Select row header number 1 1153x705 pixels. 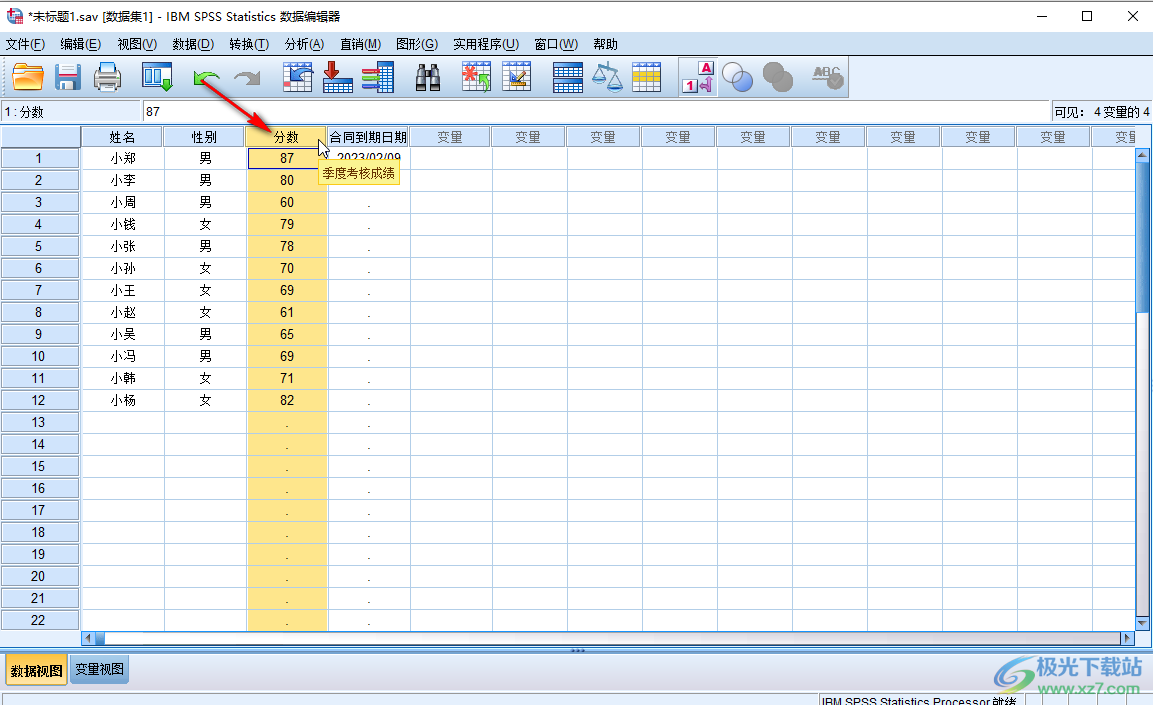pos(40,158)
